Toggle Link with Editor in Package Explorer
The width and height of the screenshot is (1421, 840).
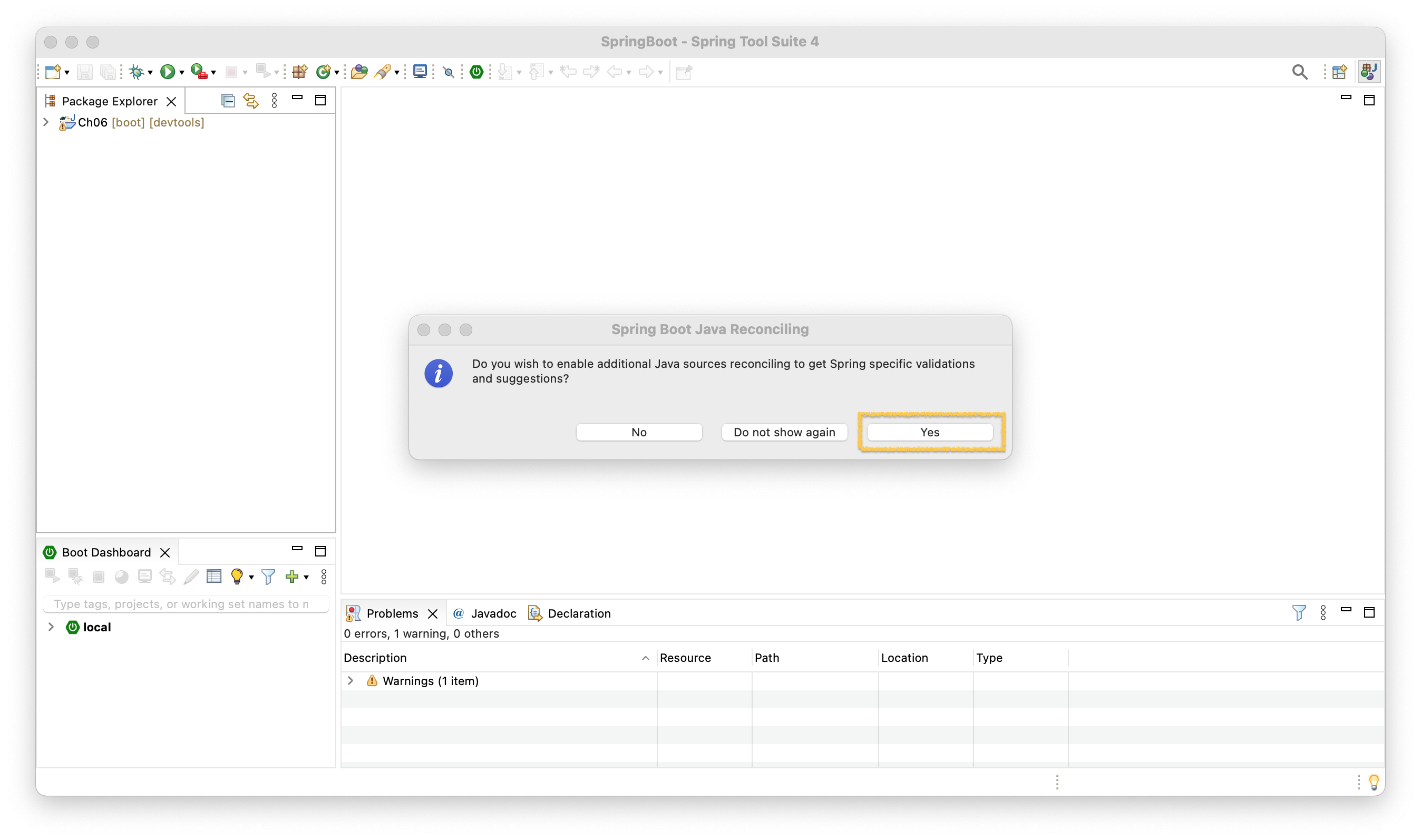click(x=251, y=101)
